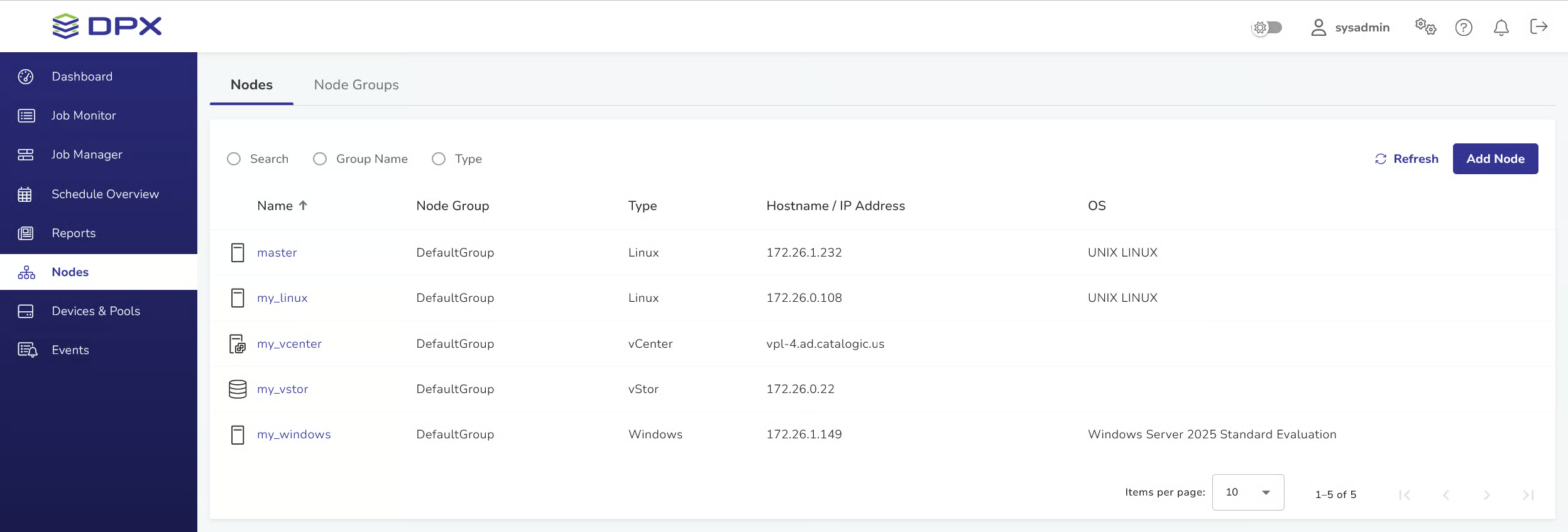Click the sysadmin user profile icon
Screen dimensions: 1568x532
click(1319, 28)
